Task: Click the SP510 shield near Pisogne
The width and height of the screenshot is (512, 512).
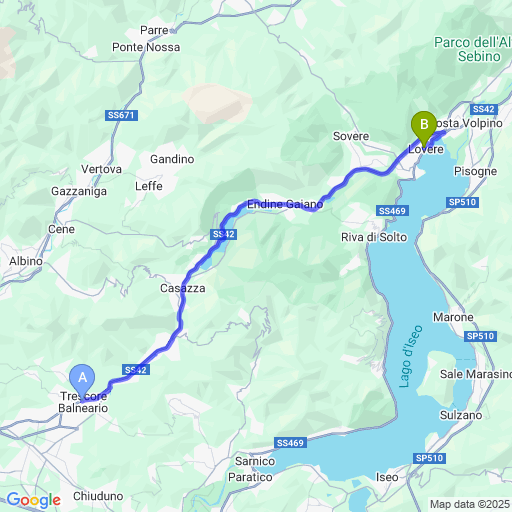Action: tap(462, 202)
